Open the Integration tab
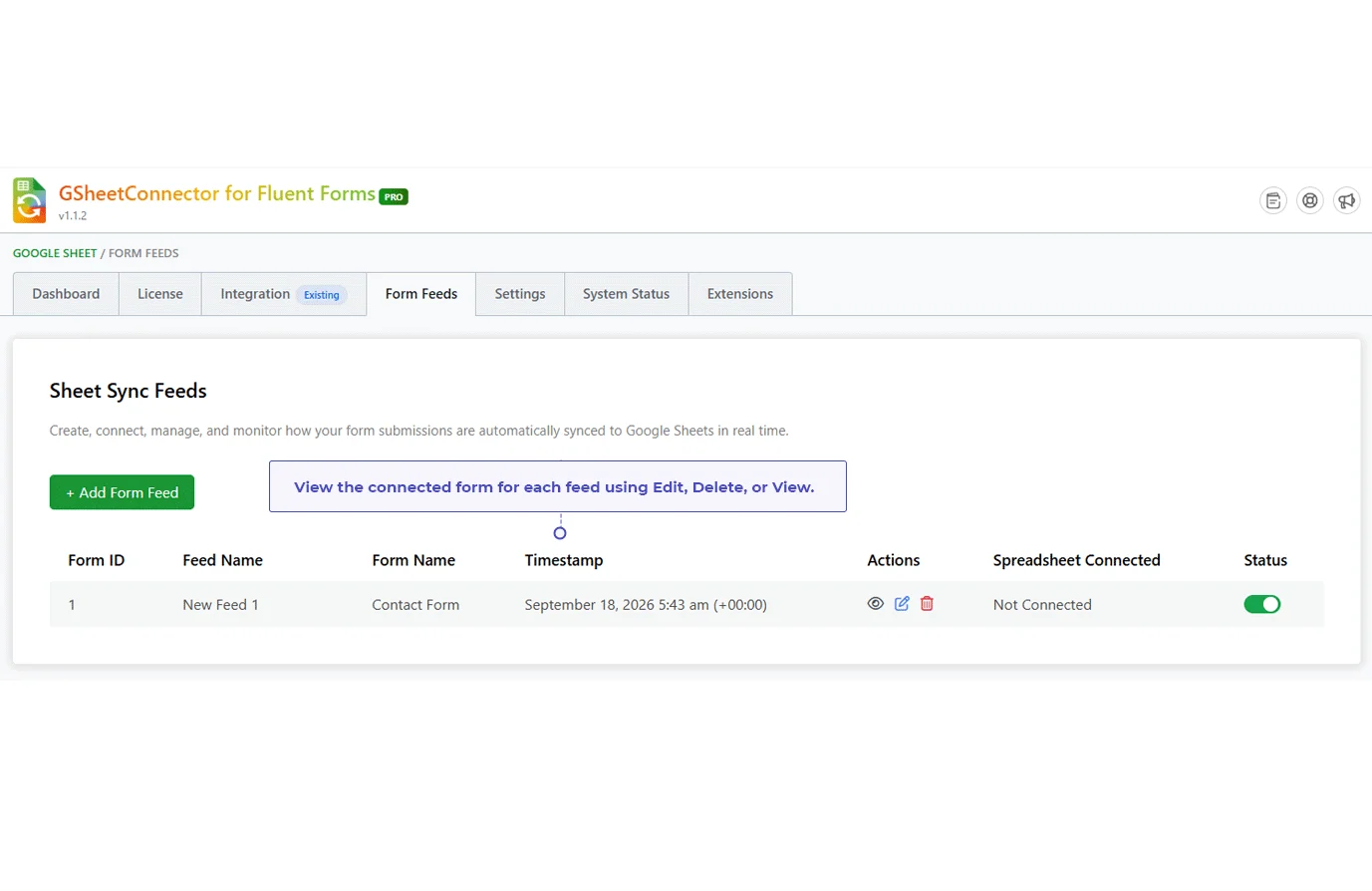Image resolution: width=1372 pixels, height=891 pixels. click(x=284, y=294)
